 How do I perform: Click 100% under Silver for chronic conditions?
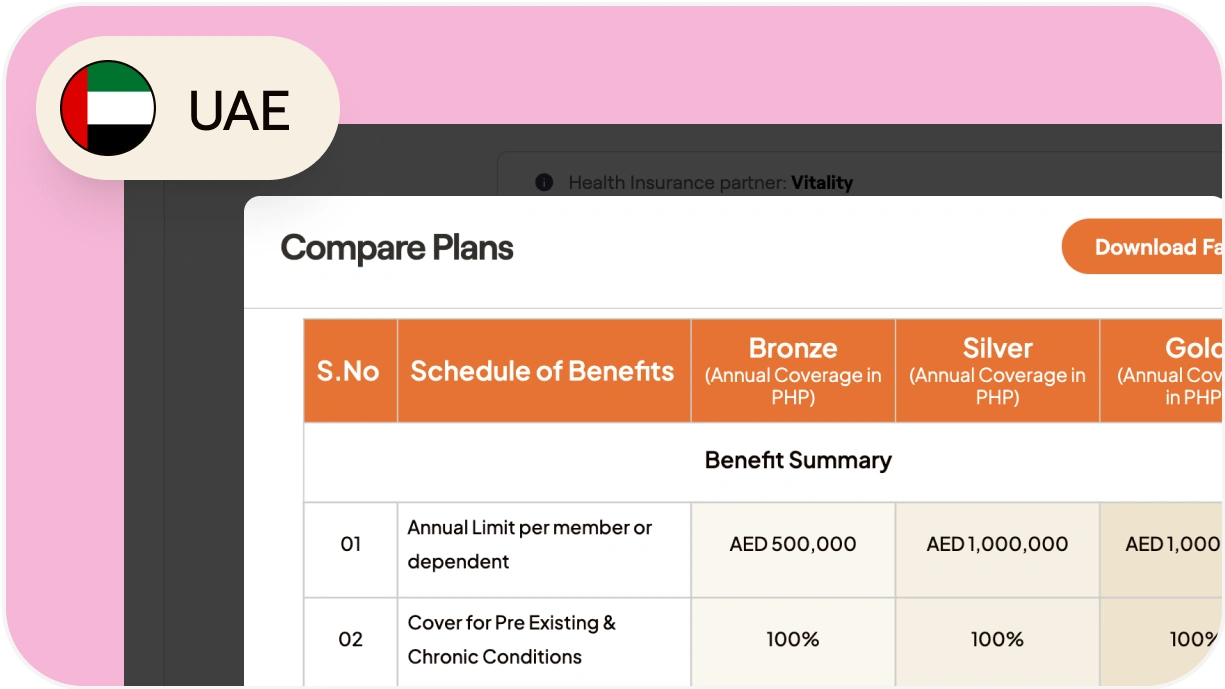pyautogui.click(x=996, y=639)
